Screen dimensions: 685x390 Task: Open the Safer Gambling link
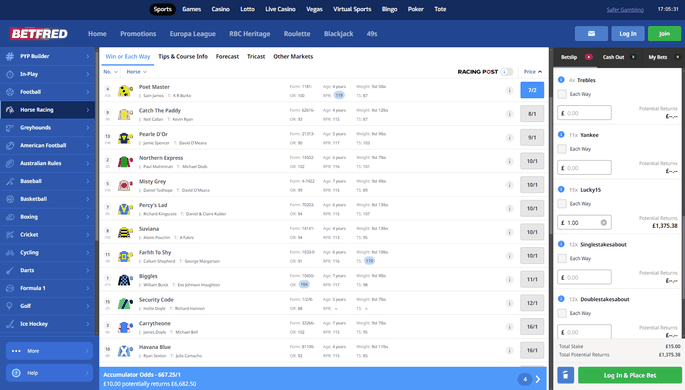click(625, 10)
